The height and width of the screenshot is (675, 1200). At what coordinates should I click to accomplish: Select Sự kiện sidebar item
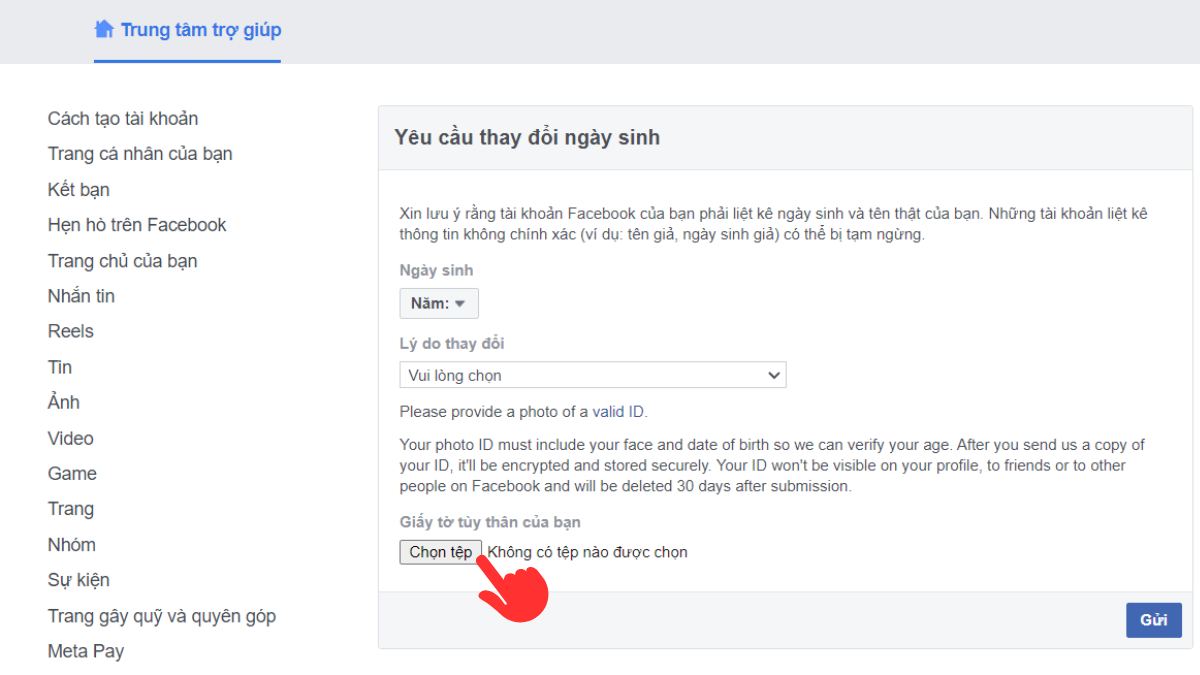point(79,580)
